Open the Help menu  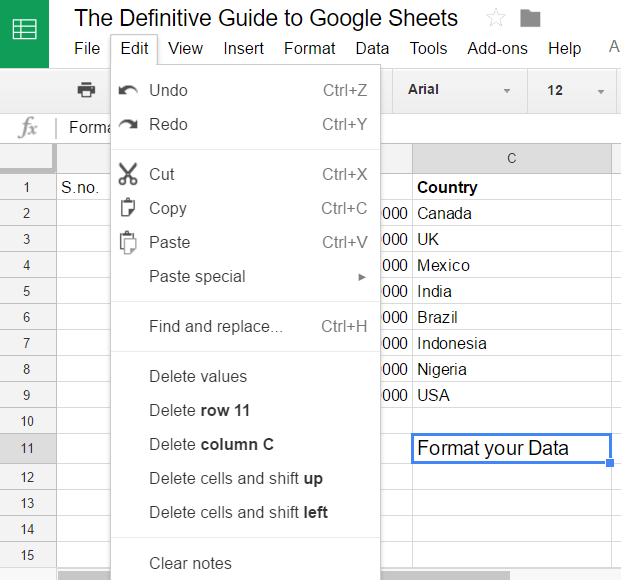(564, 49)
